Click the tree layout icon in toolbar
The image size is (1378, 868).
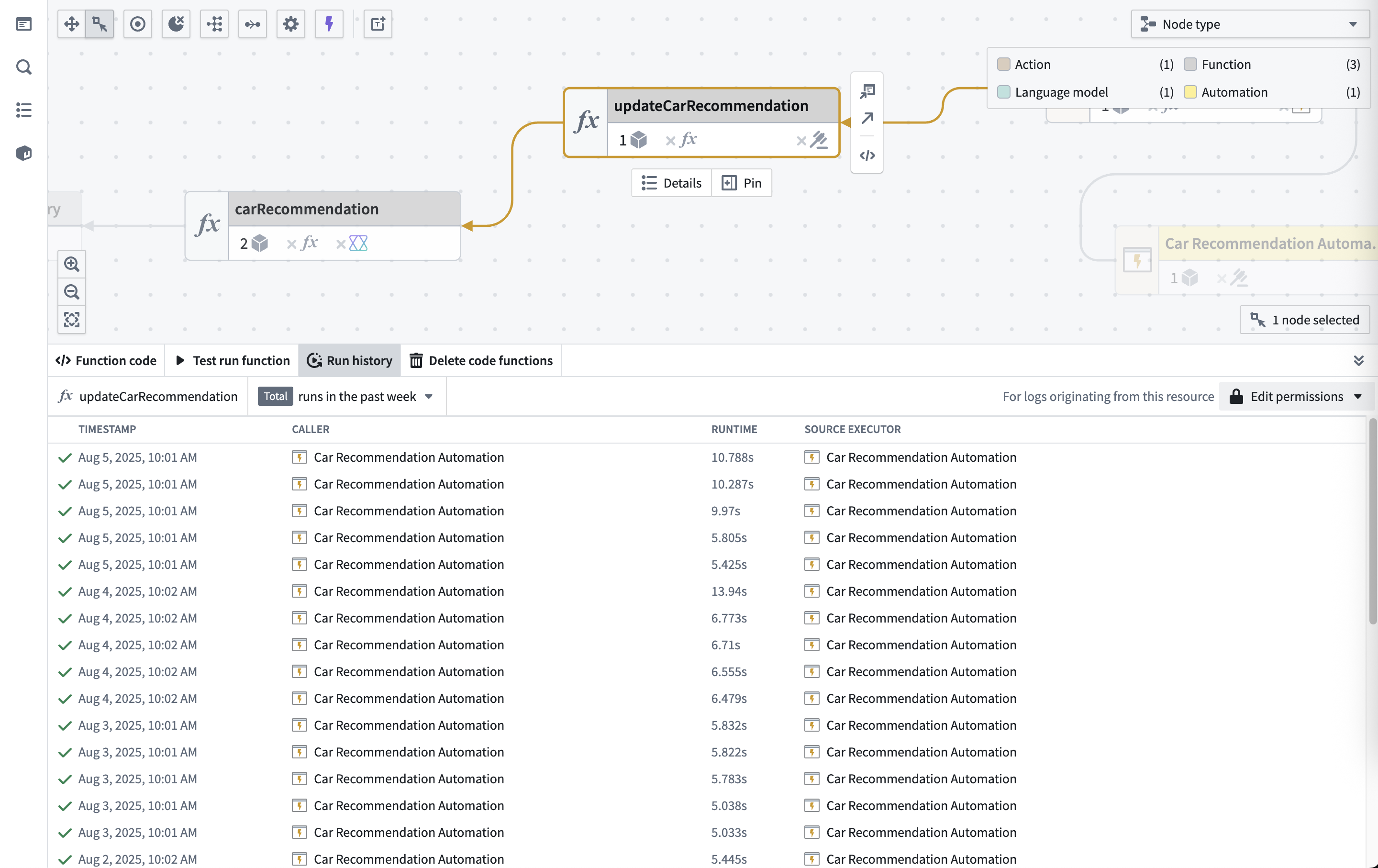click(x=214, y=24)
